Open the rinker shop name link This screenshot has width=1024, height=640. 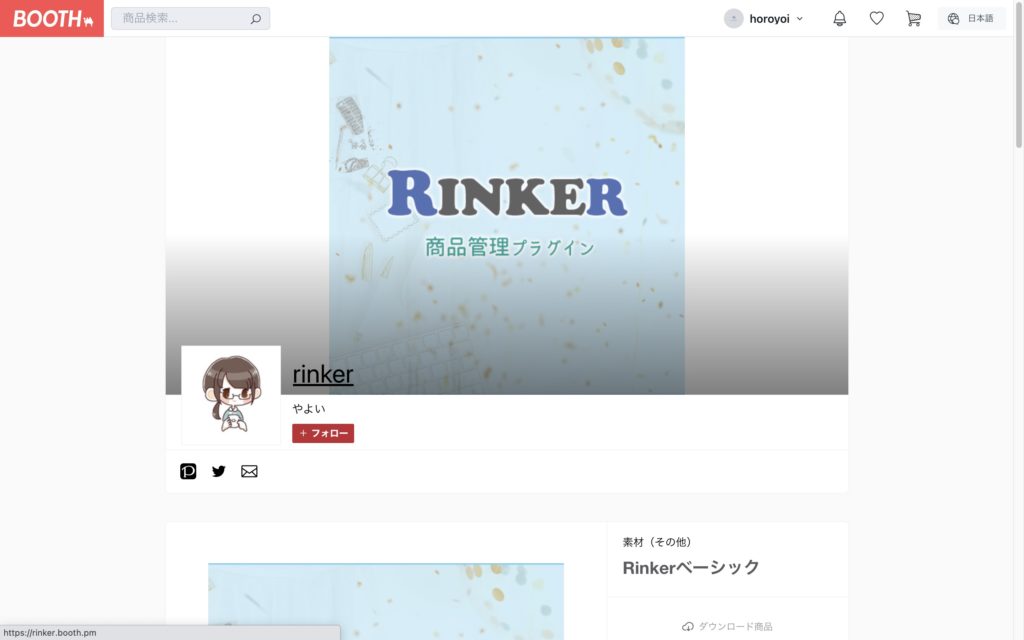323,374
